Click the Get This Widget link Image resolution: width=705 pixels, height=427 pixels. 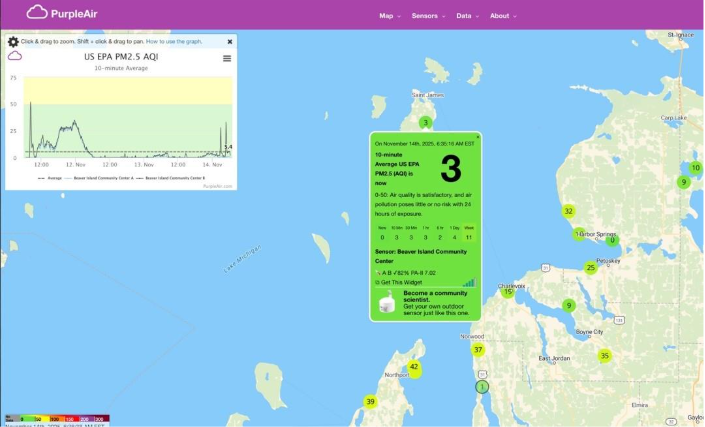(400, 283)
